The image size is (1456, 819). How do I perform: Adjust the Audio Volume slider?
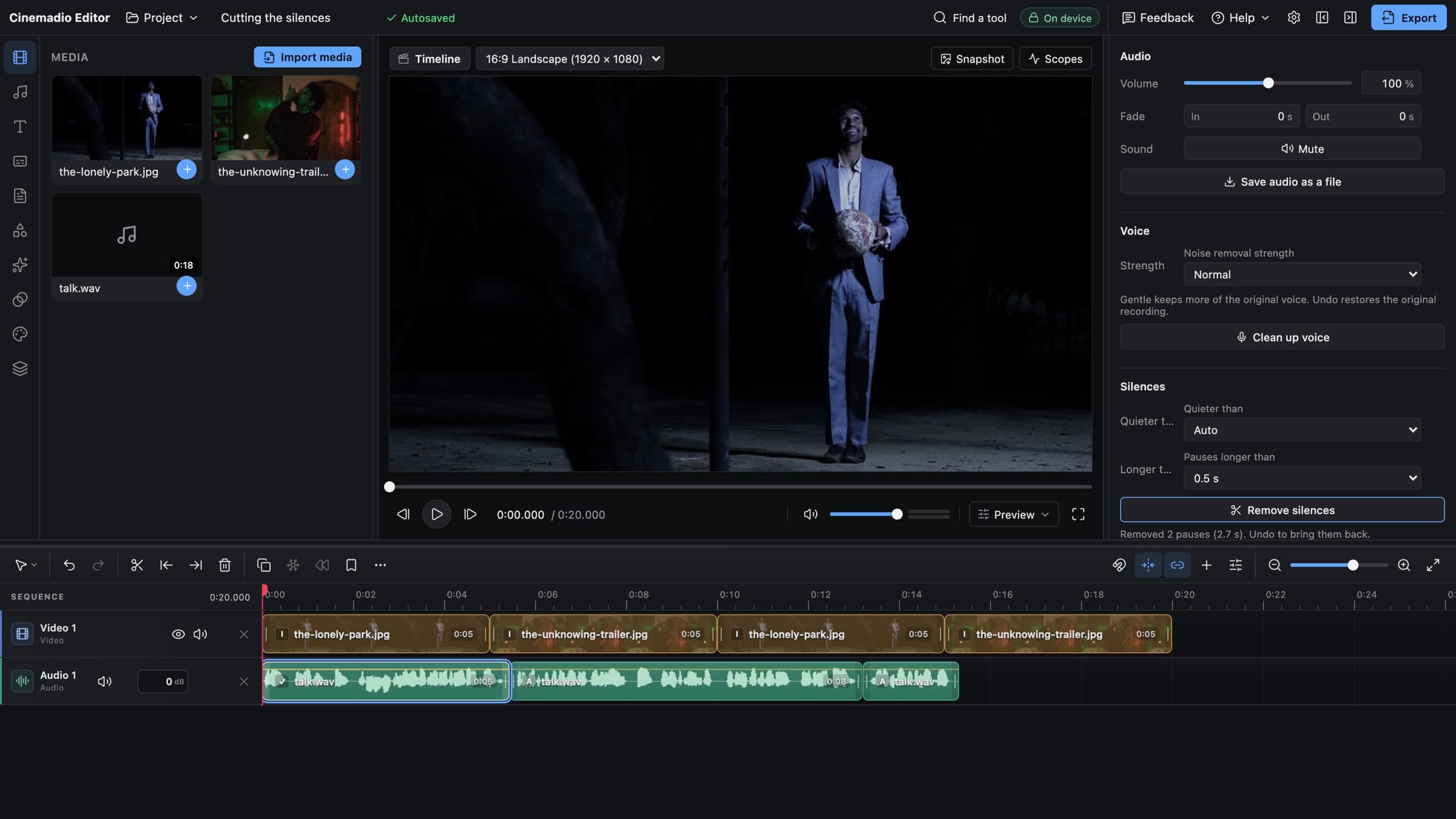(x=1268, y=83)
